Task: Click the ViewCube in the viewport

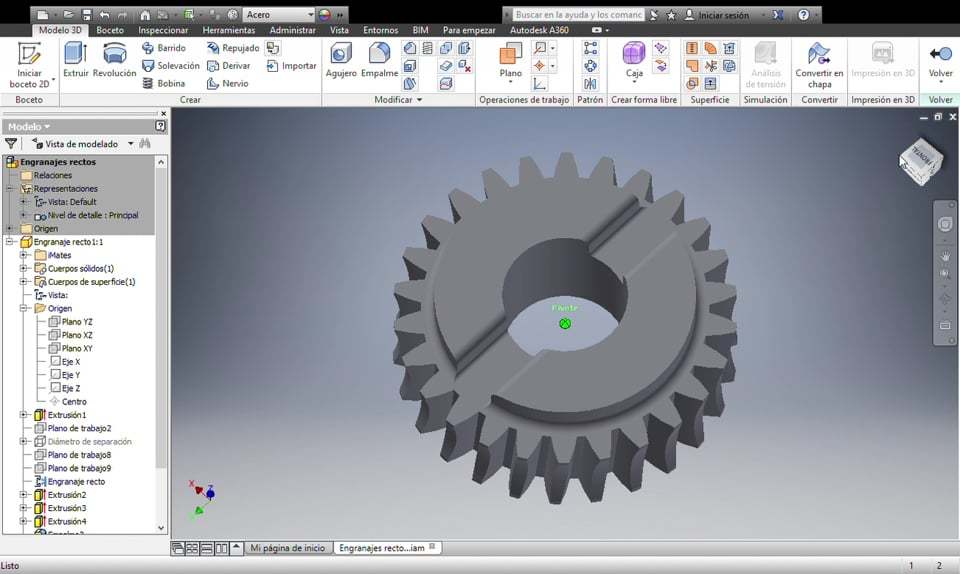Action: pyautogui.click(x=921, y=161)
